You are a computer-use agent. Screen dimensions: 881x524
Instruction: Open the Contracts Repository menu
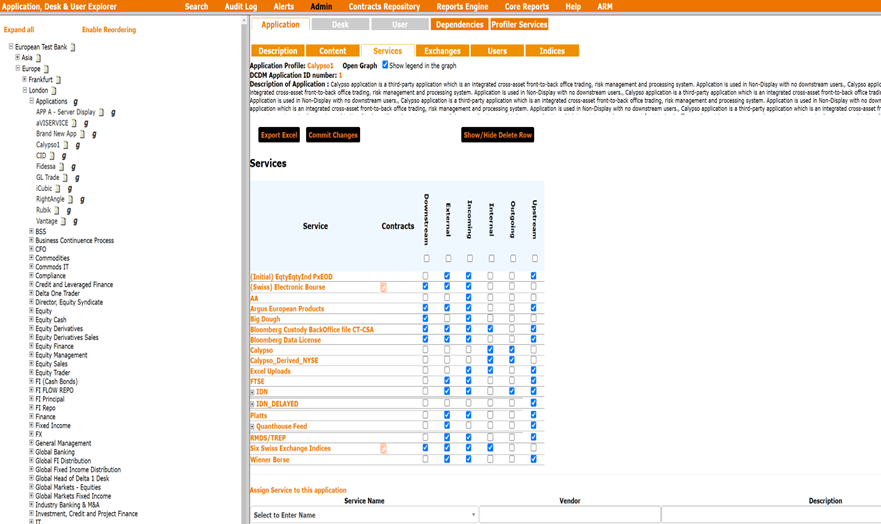point(384,7)
